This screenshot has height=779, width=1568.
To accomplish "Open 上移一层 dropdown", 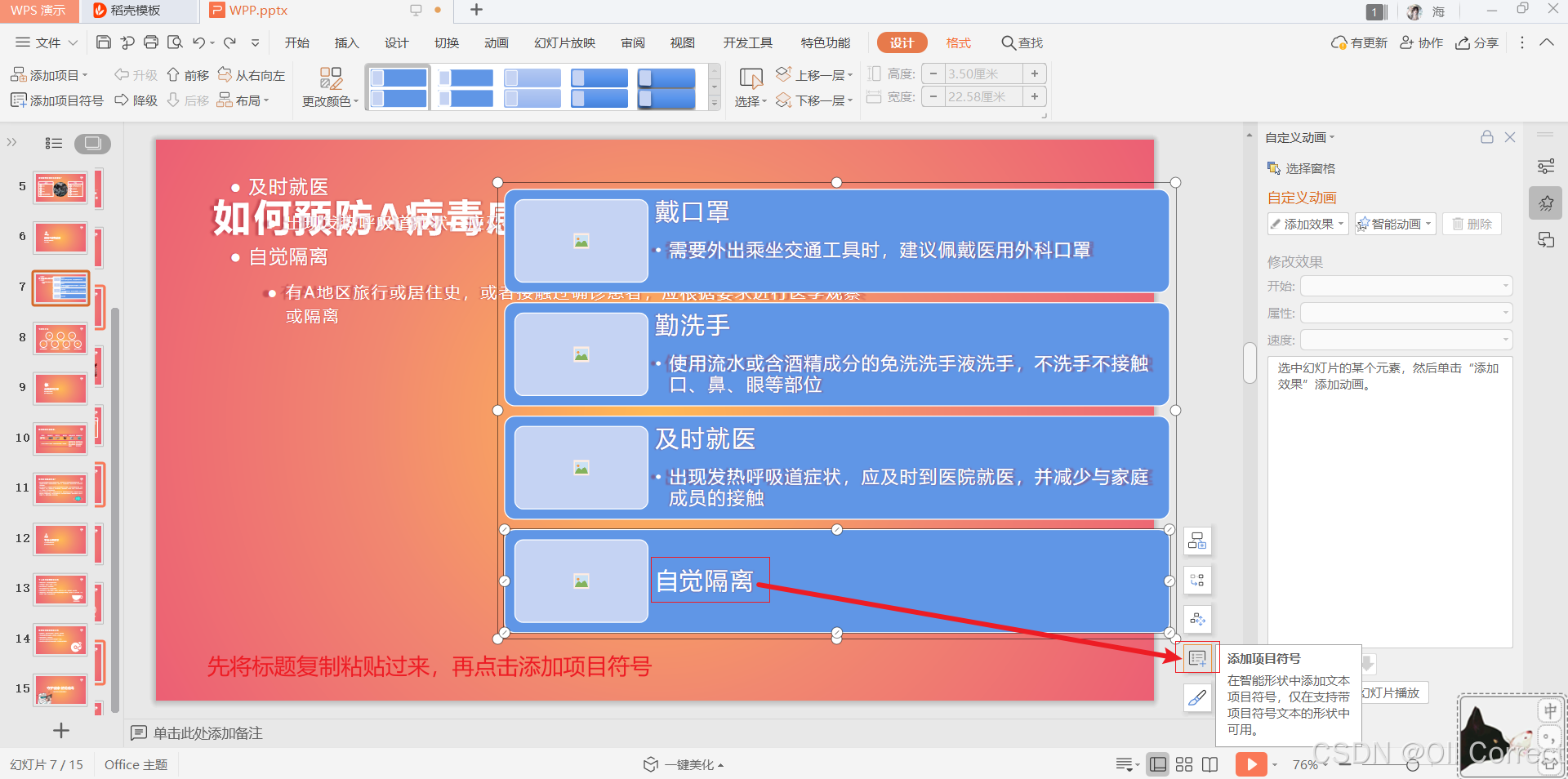I will click(814, 75).
